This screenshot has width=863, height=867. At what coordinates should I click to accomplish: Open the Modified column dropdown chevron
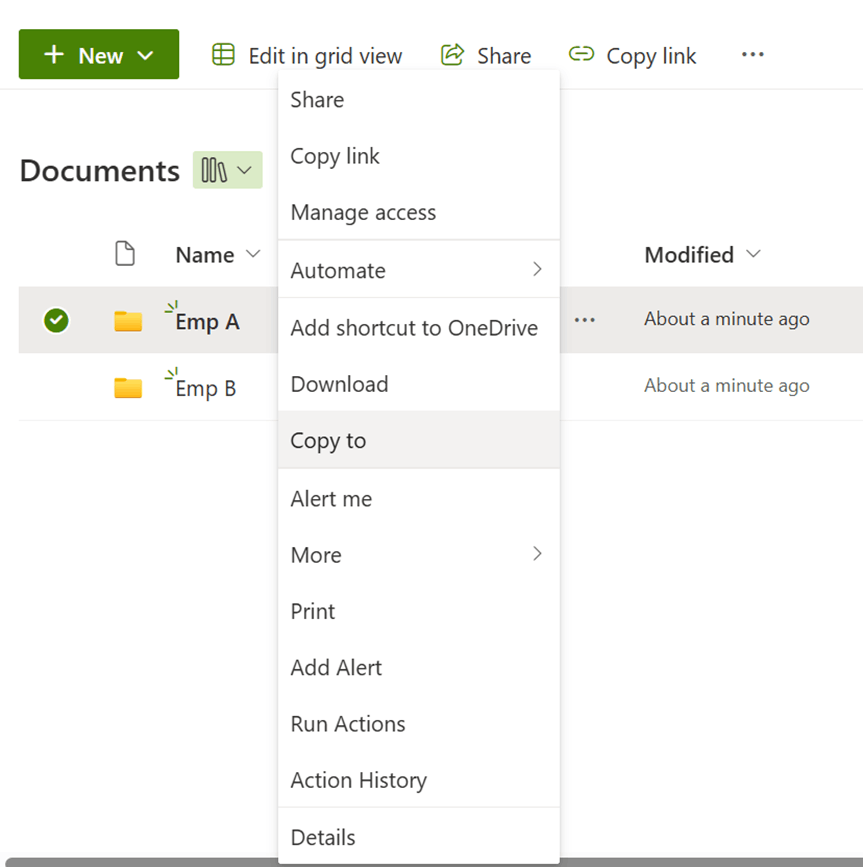coord(753,254)
